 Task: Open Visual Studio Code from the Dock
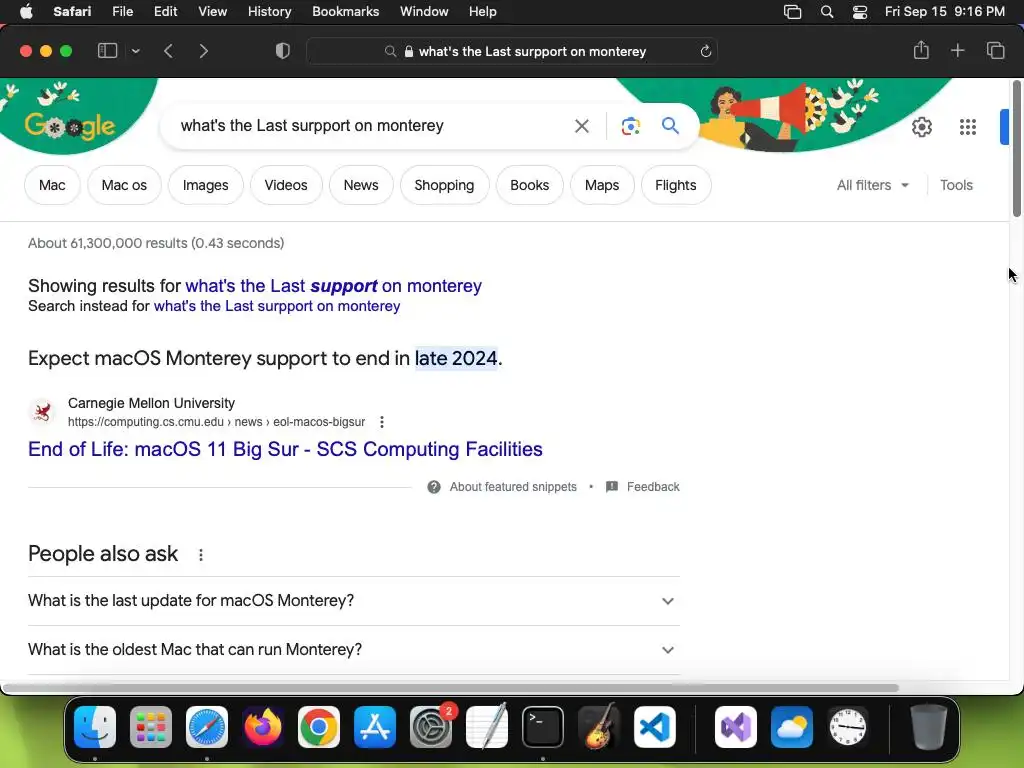pyautogui.click(x=654, y=727)
